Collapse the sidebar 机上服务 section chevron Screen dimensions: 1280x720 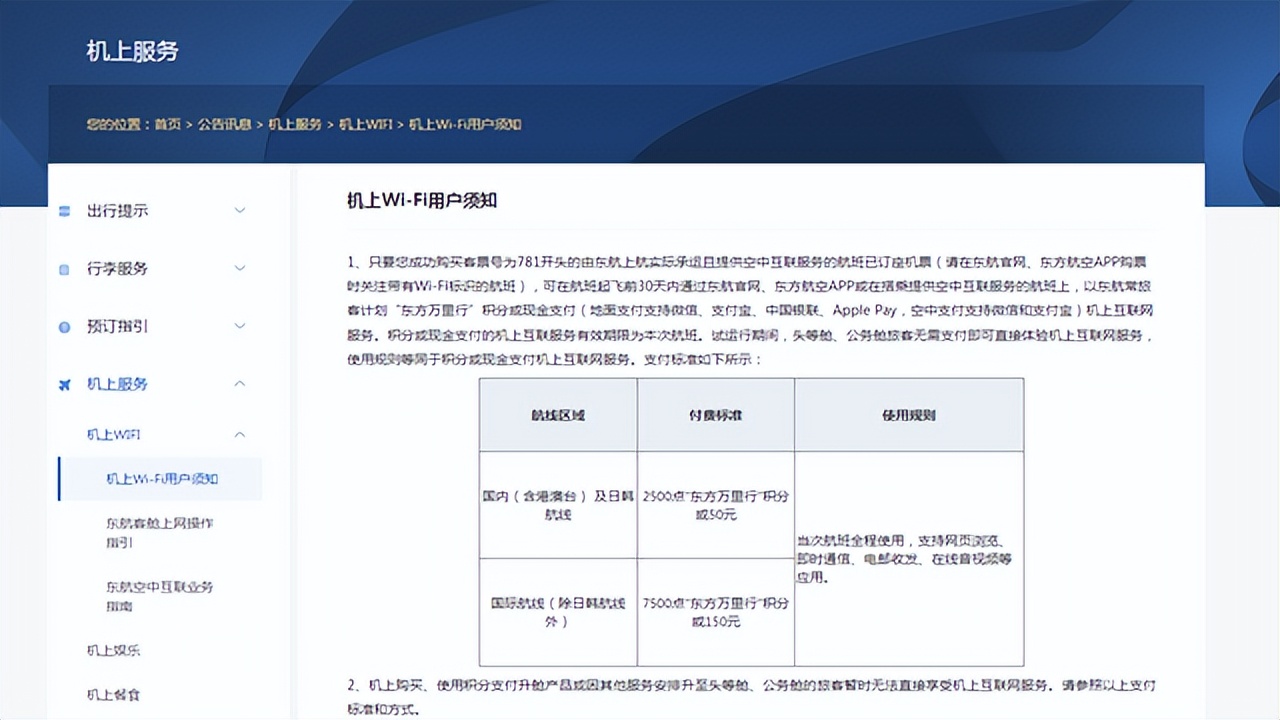coord(240,384)
